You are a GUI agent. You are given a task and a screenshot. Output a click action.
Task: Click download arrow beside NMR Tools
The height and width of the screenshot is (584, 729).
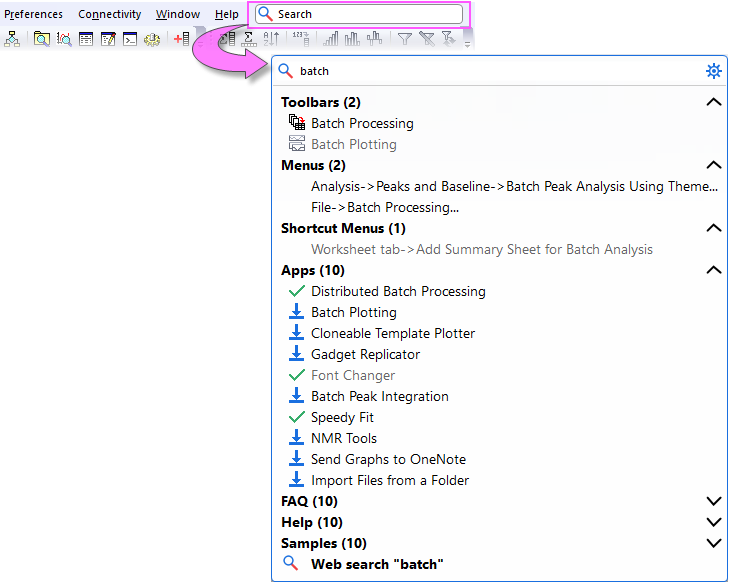click(x=296, y=438)
